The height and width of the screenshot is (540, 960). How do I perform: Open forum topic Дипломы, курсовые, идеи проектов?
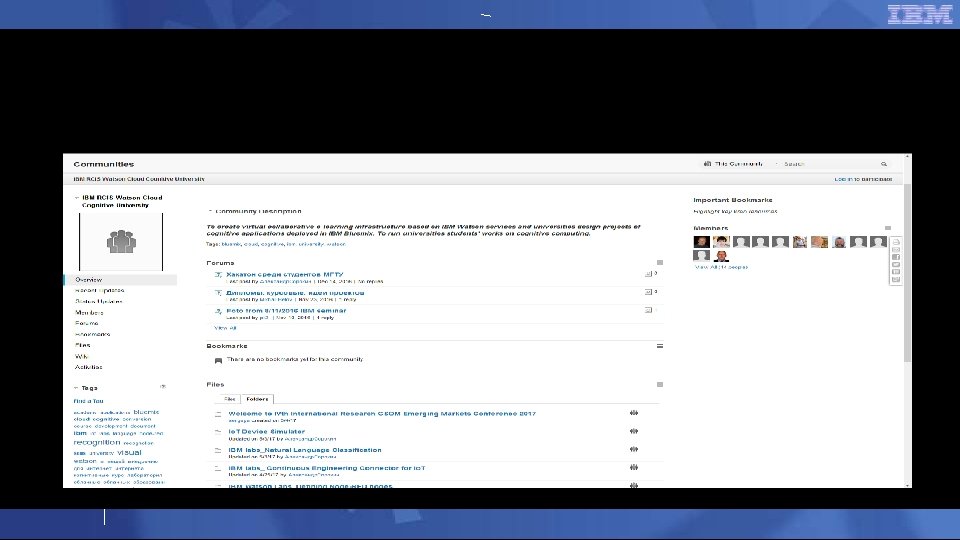[x=295, y=293]
